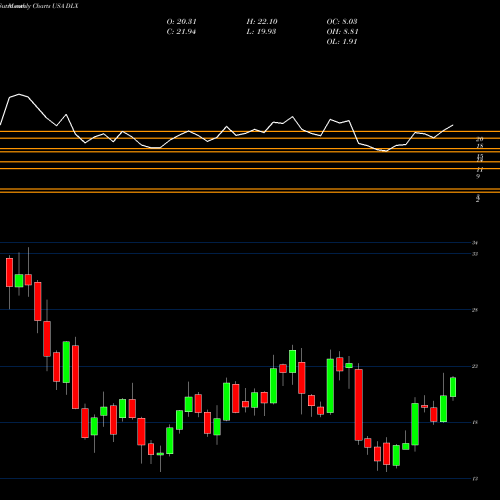This screenshot has width=500, height=500.
Task: Click the 'C: 21.94' close price value
Action: pyautogui.click(x=181, y=32)
